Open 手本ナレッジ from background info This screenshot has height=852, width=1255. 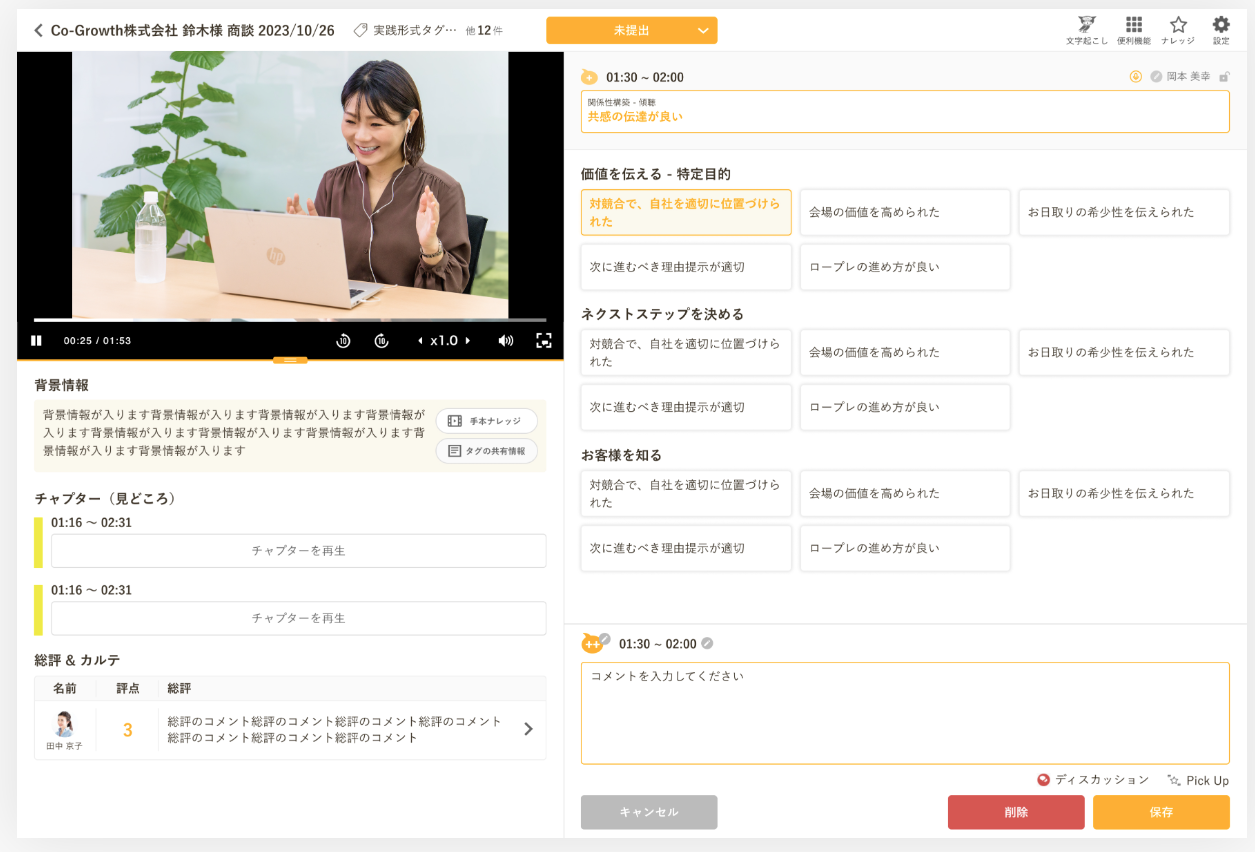tap(486, 421)
